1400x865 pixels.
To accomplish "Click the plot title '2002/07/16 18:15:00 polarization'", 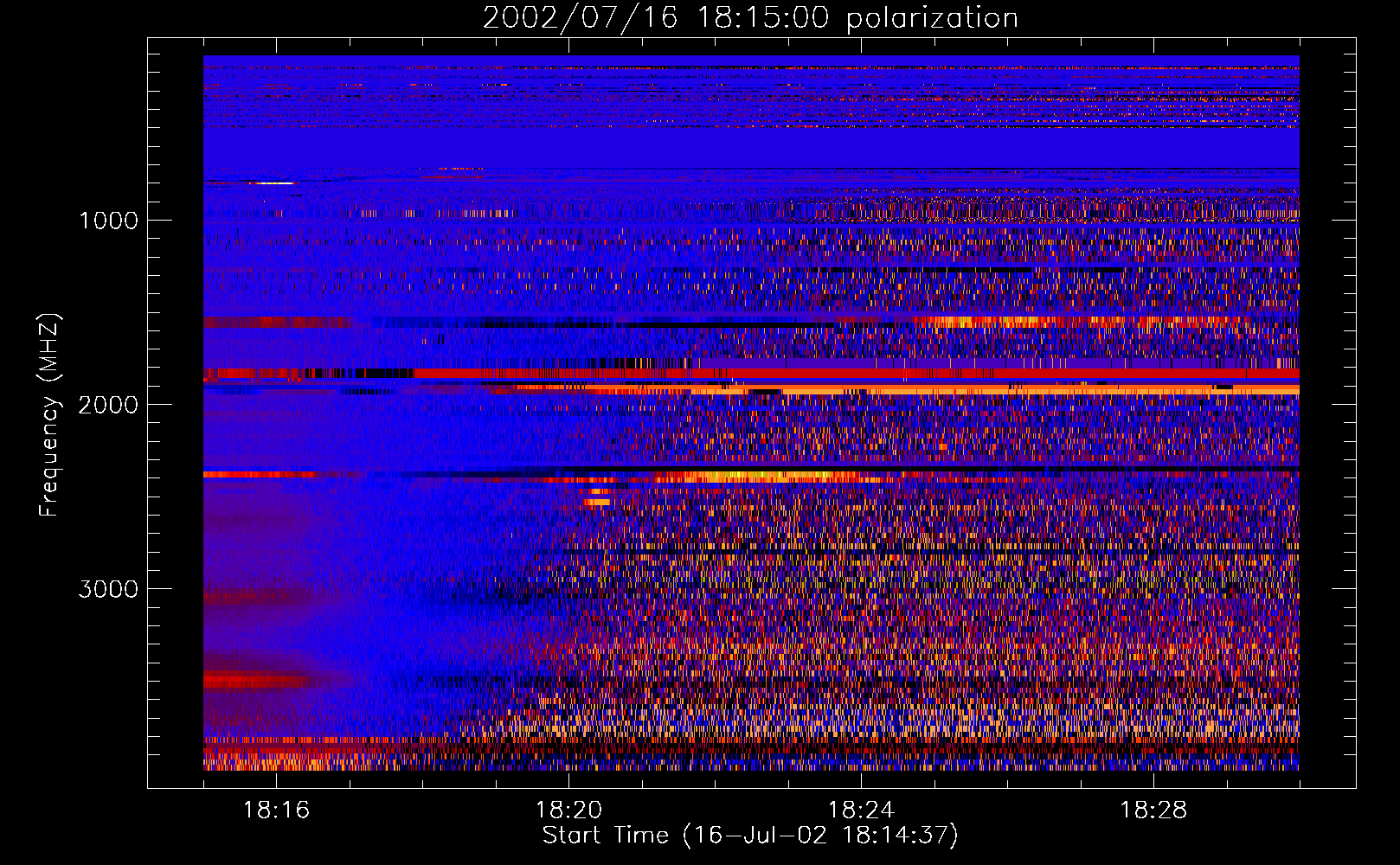I will pos(750,17).
